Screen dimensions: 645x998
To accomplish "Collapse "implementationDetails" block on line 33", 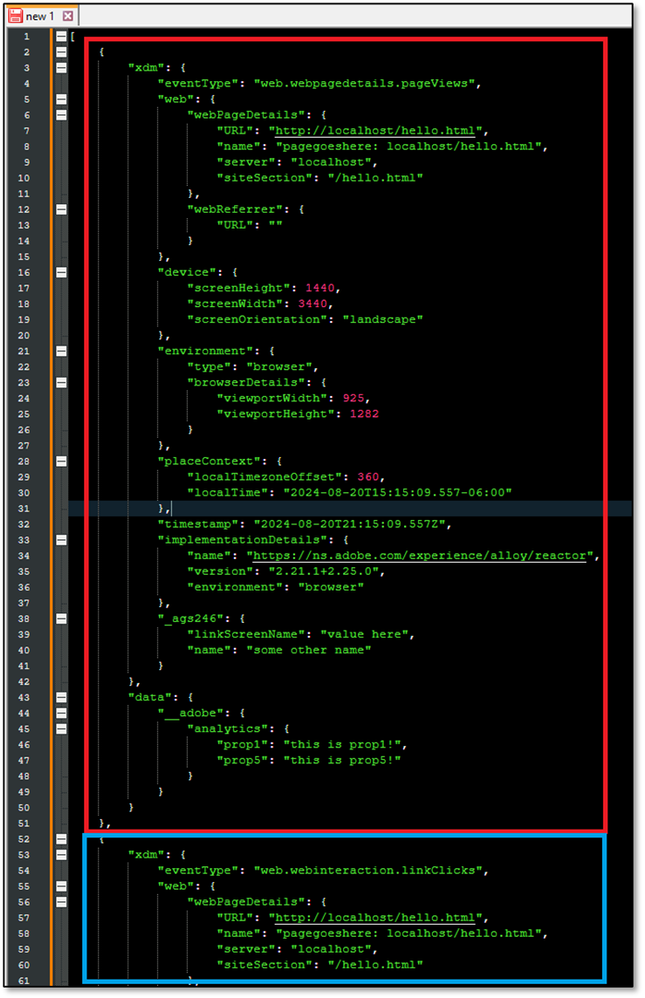I will [x=61, y=540].
